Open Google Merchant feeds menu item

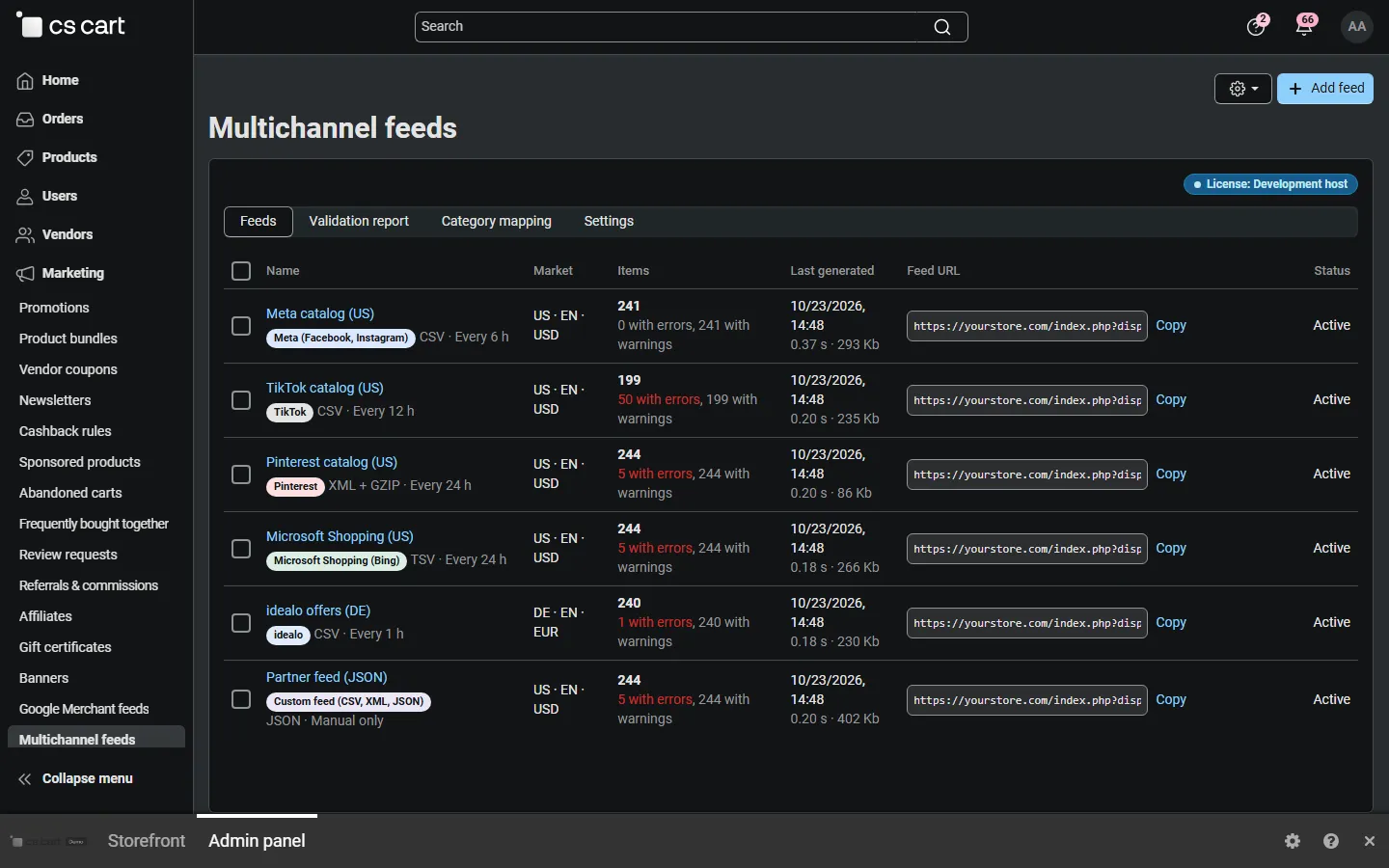pos(84,709)
